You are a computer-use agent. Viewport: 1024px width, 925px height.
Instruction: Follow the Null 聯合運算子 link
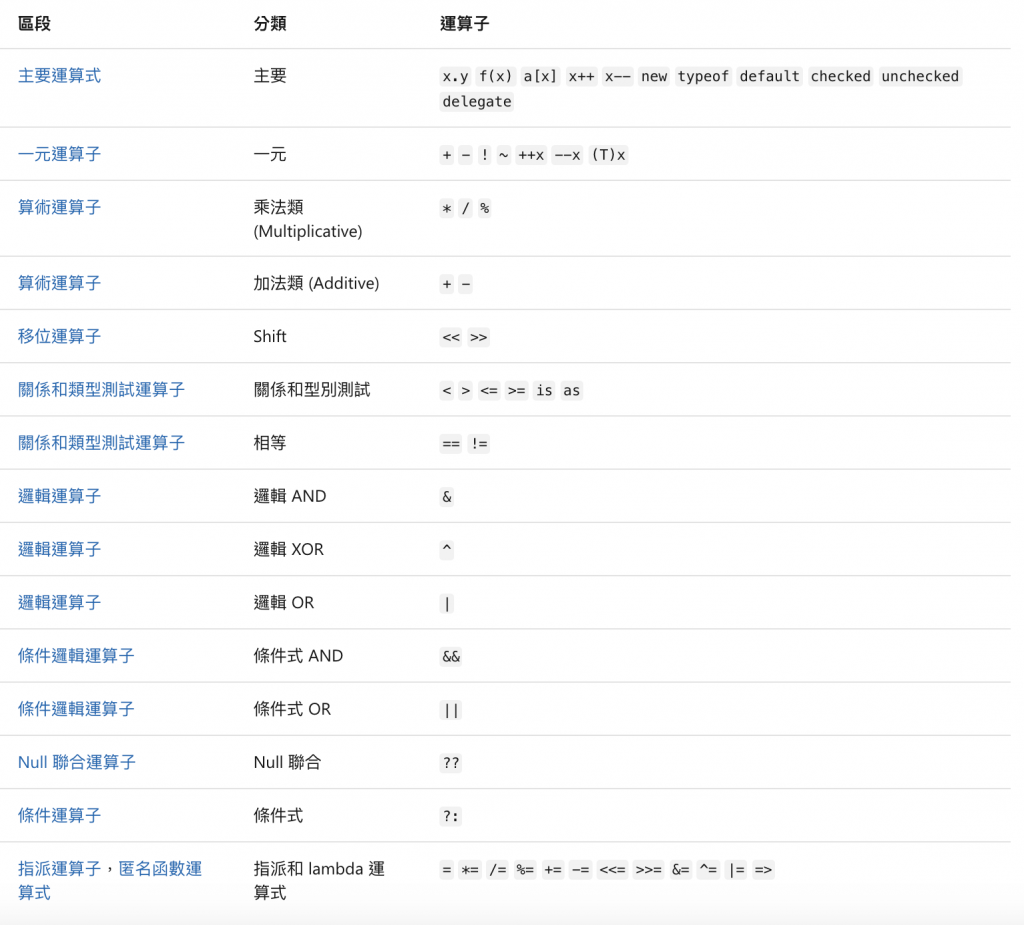point(76,762)
